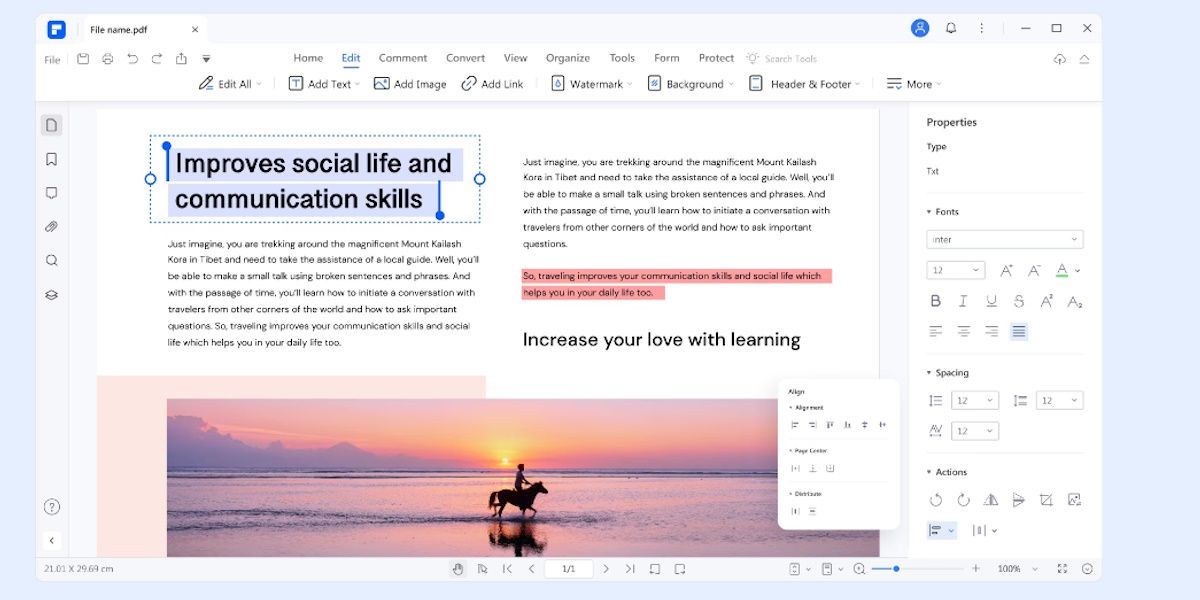
Task: Select the Hand tool in the status bar
Action: coord(458,568)
